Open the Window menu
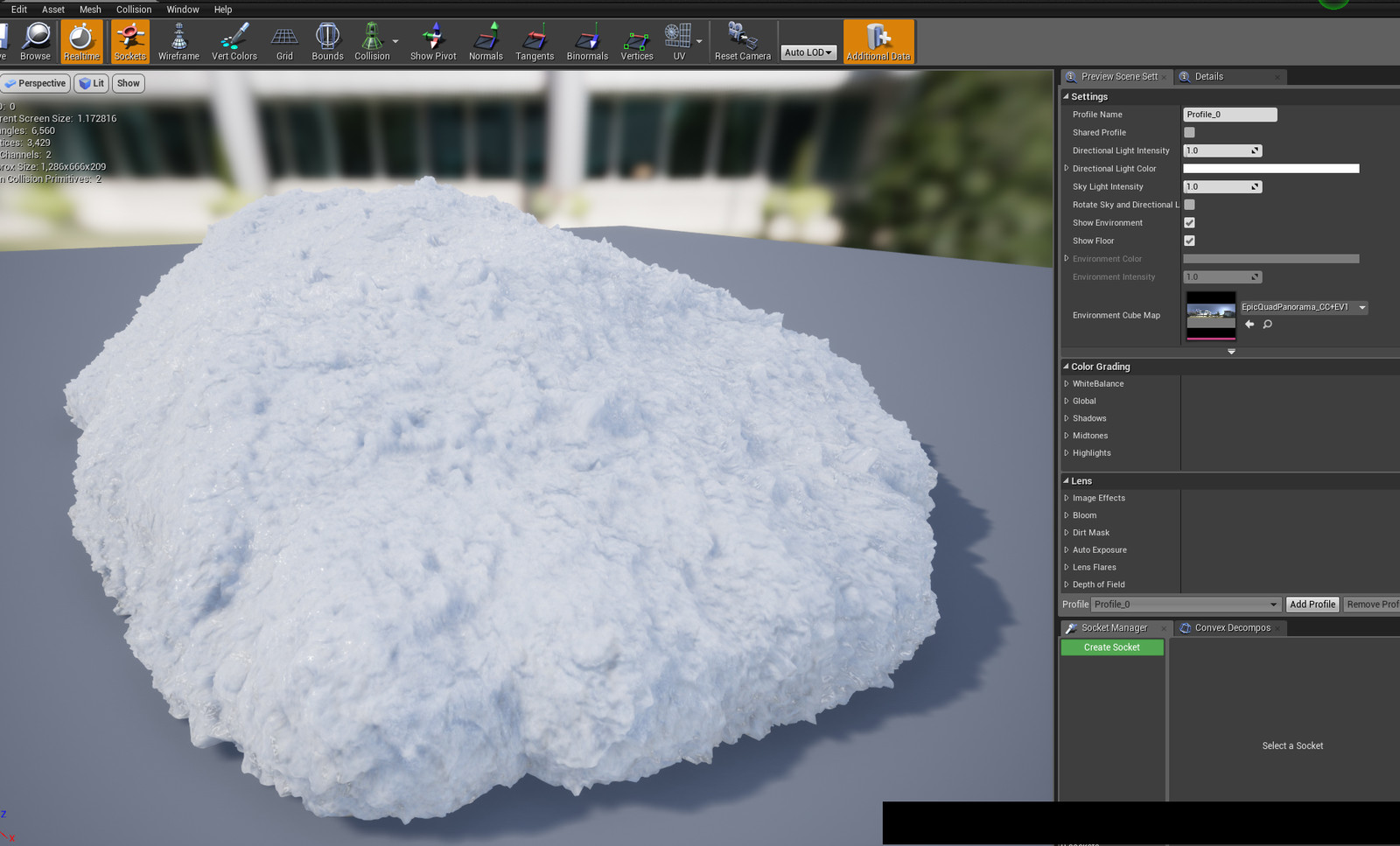 point(183,10)
